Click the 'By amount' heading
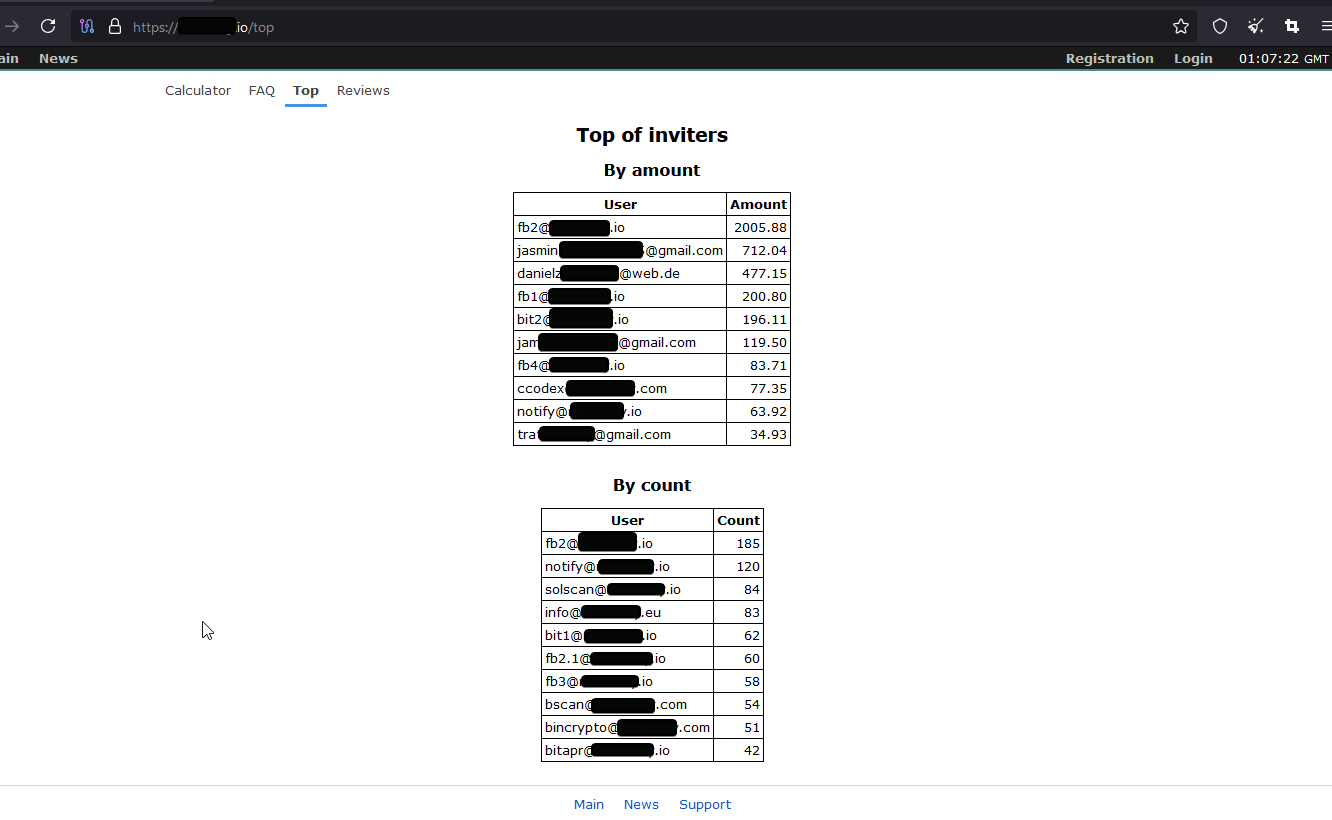Viewport: 1332px width, 820px height. coord(652,170)
